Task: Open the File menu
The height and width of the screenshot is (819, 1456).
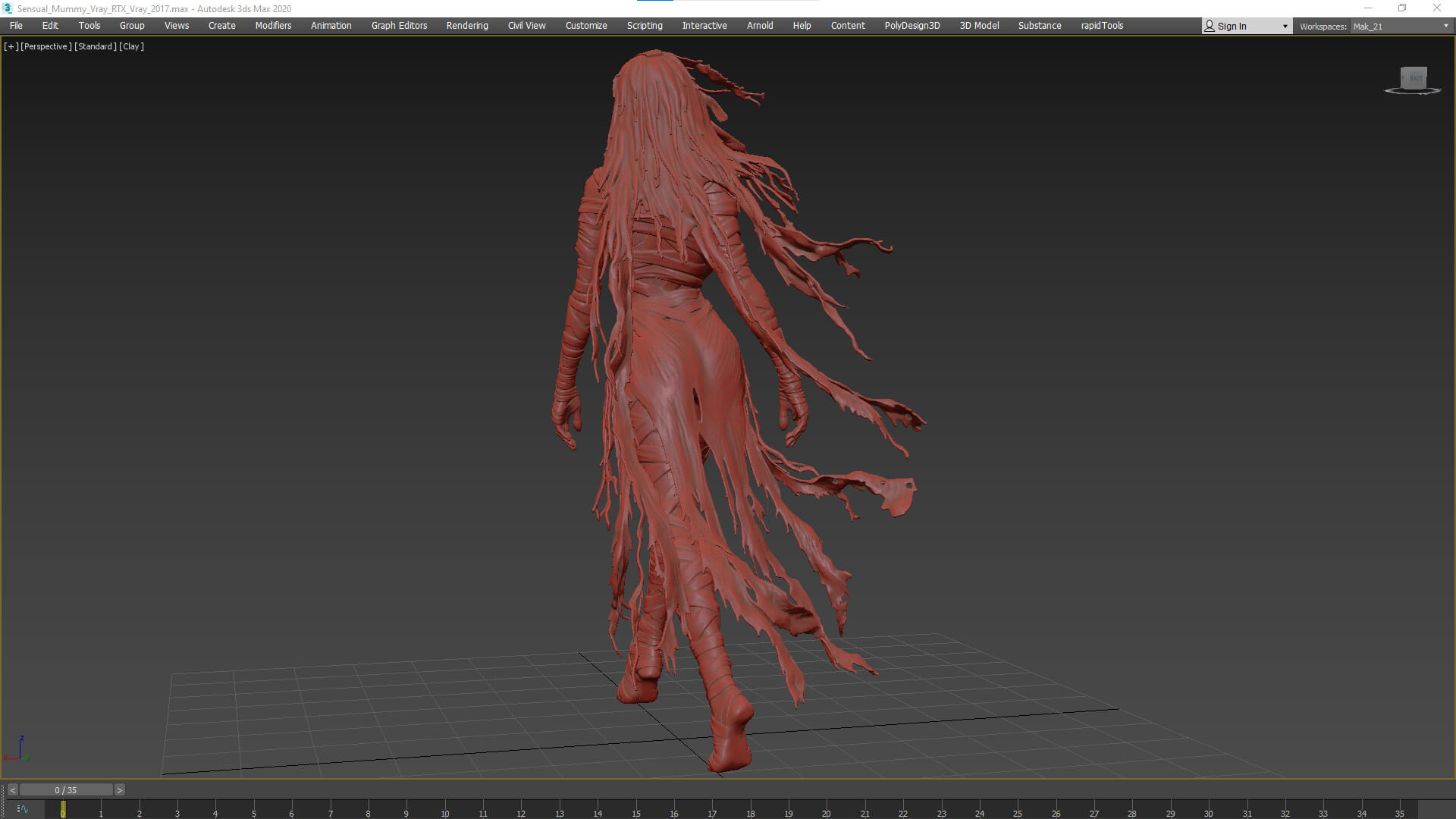Action: tap(16, 26)
